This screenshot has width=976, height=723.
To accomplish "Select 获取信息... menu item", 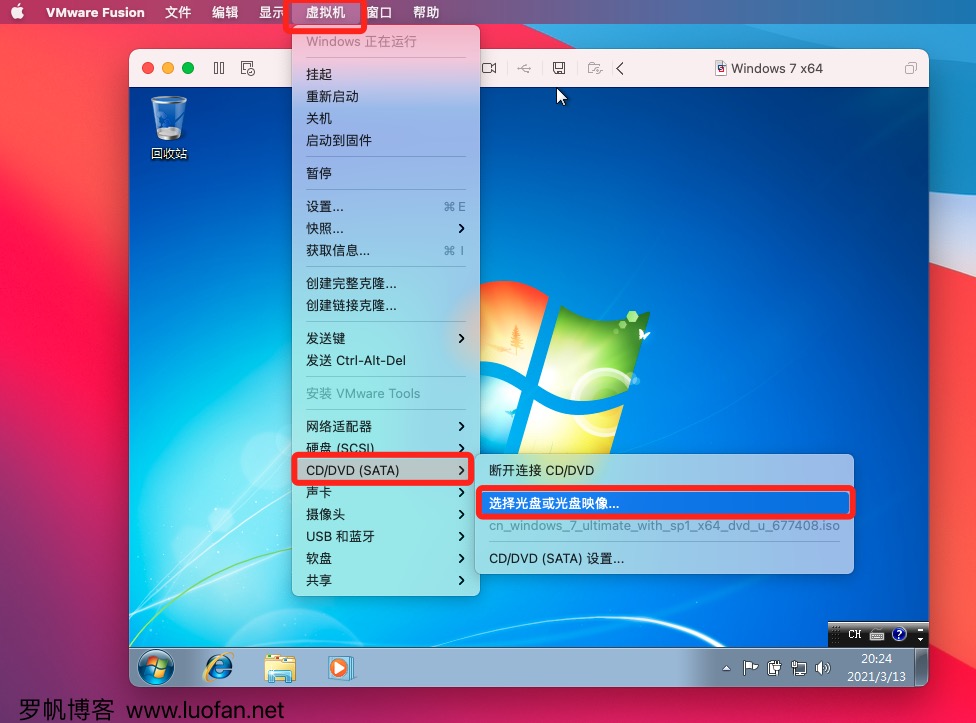I will click(x=386, y=251).
